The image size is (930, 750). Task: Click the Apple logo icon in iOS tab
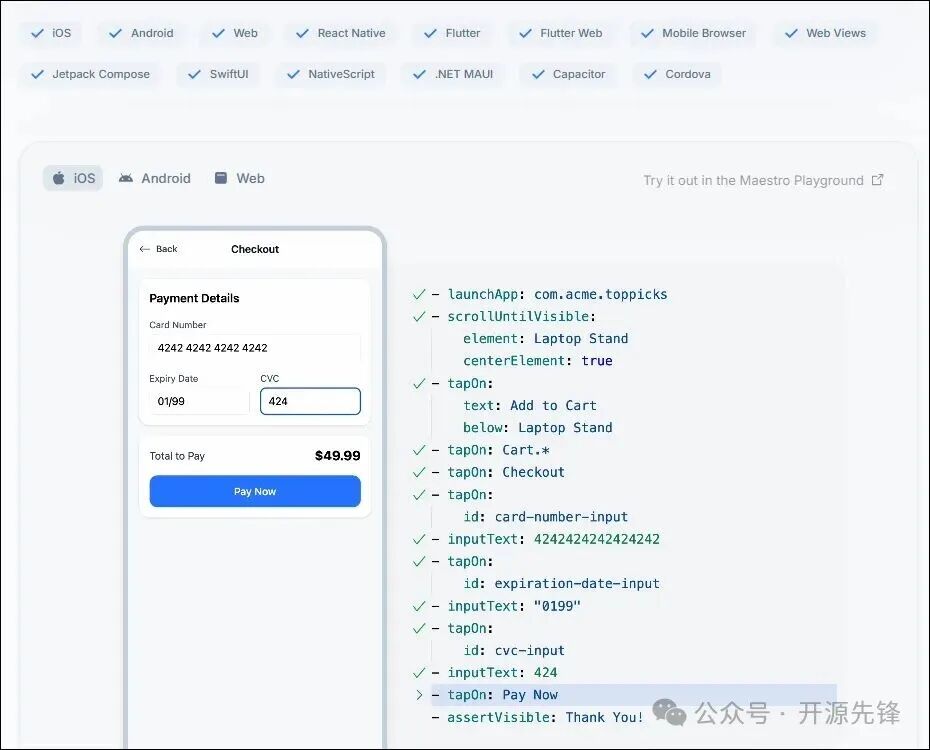[59, 178]
